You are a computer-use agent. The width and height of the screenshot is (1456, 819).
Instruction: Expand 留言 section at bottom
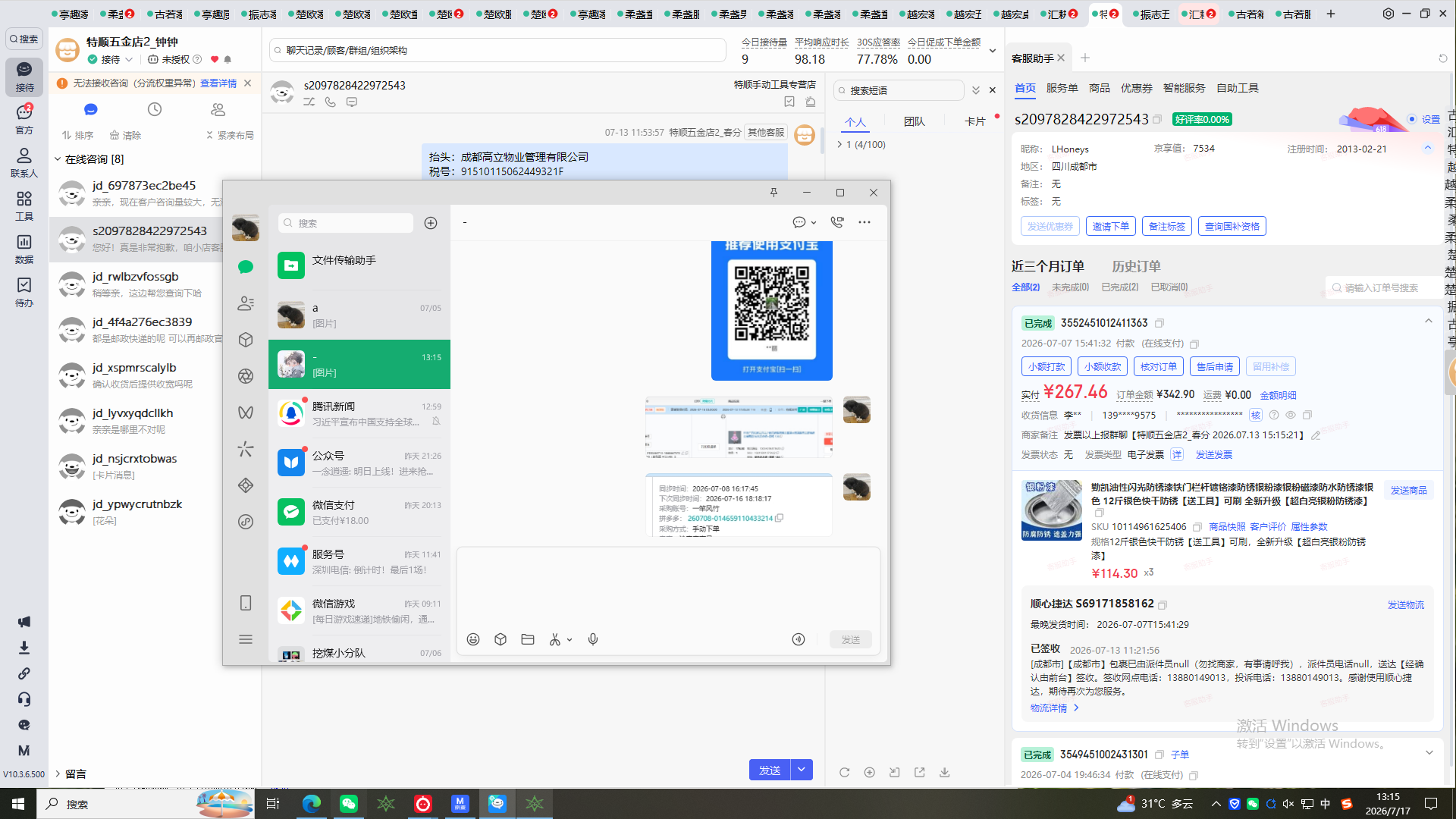(x=58, y=773)
